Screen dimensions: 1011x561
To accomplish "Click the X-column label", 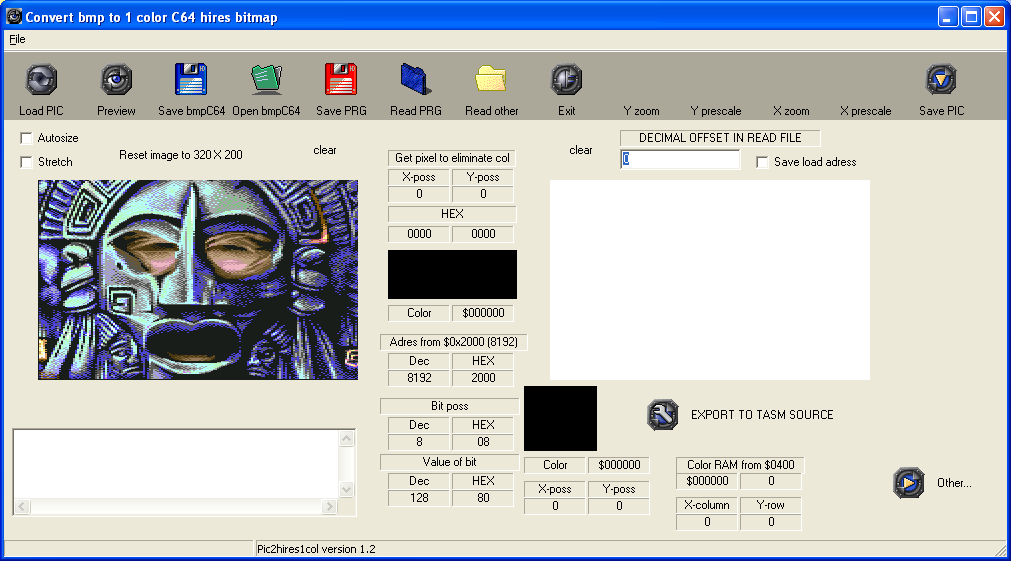I will point(707,505).
